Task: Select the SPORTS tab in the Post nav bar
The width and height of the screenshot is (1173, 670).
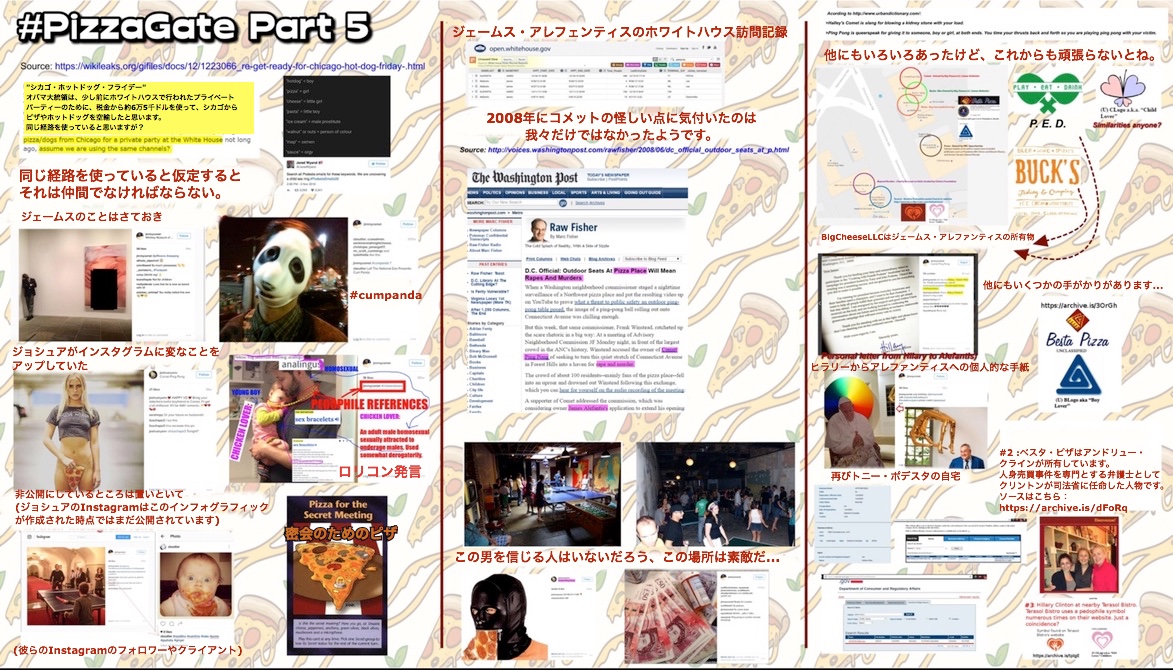Action: [x=579, y=193]
